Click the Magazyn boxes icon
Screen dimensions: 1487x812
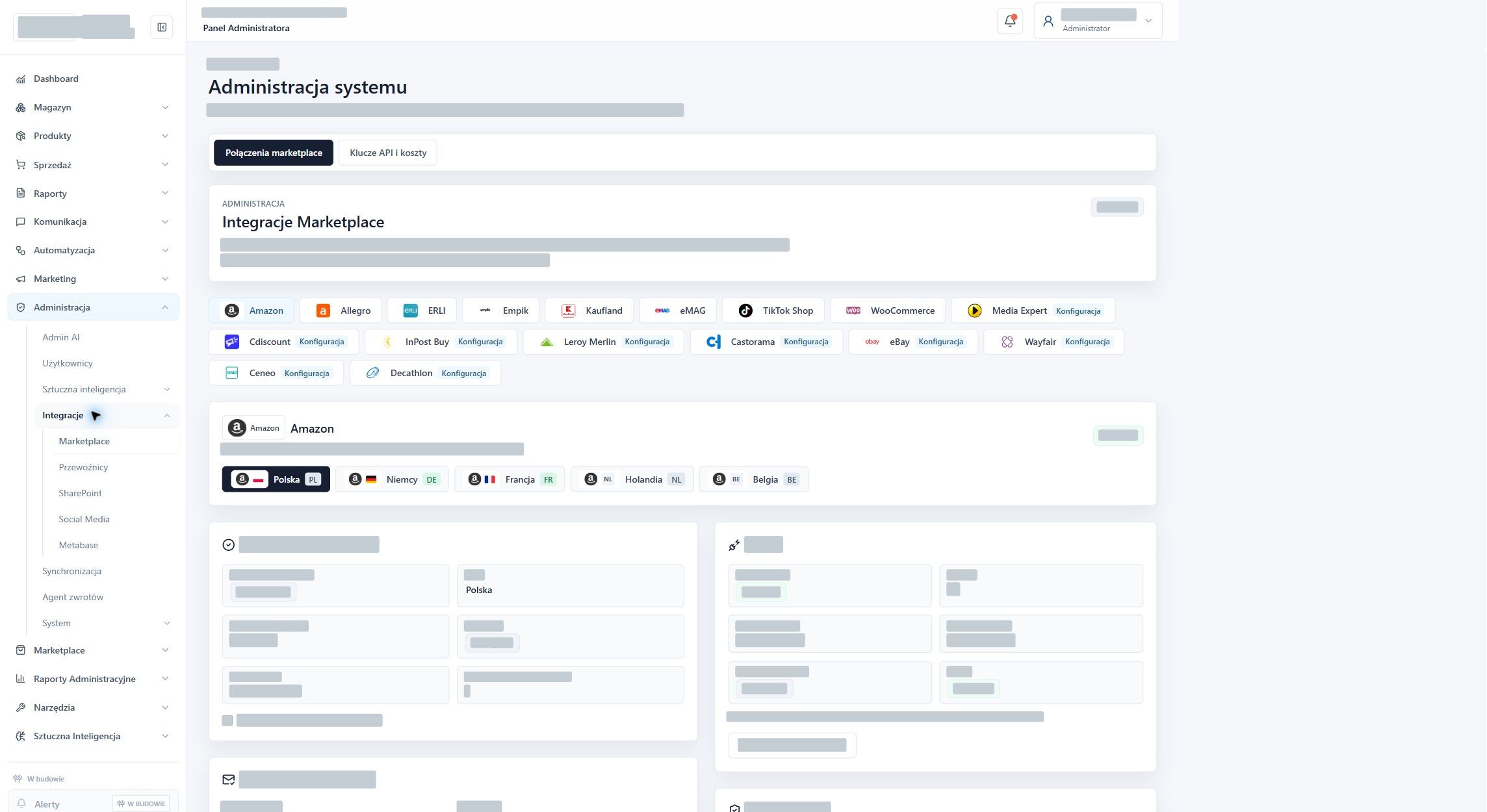21,107
